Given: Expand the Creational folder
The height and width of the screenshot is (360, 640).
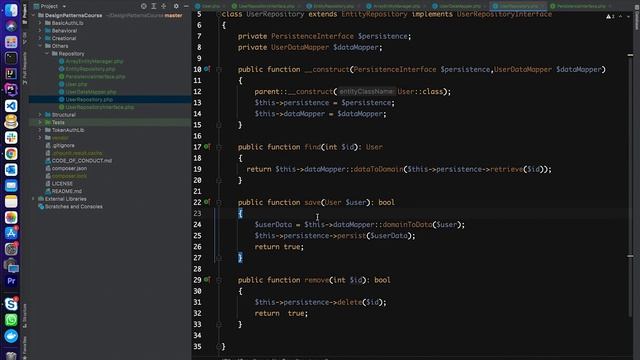Looking at the screenshot, I should point(40,38).
